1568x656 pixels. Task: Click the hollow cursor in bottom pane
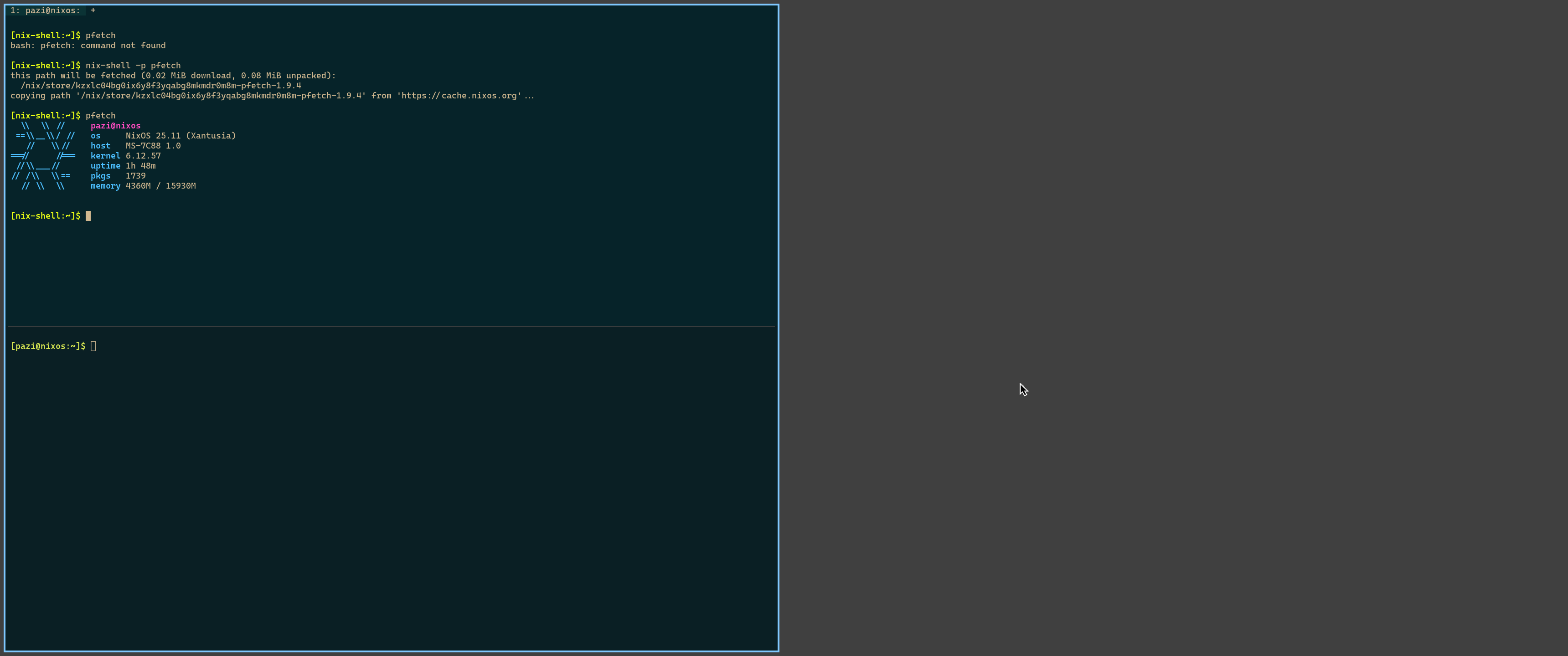[x=93, y=346]
